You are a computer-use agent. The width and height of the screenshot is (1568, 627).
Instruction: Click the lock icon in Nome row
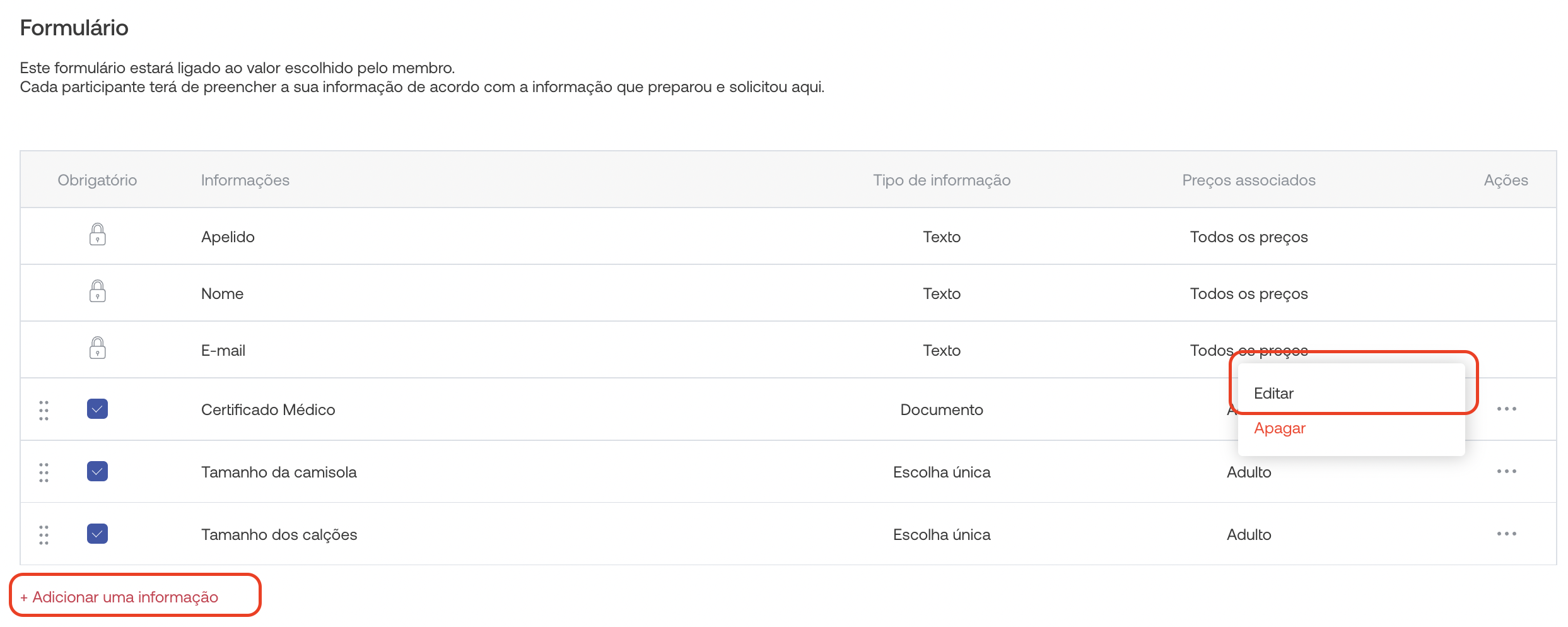(97, 291)
